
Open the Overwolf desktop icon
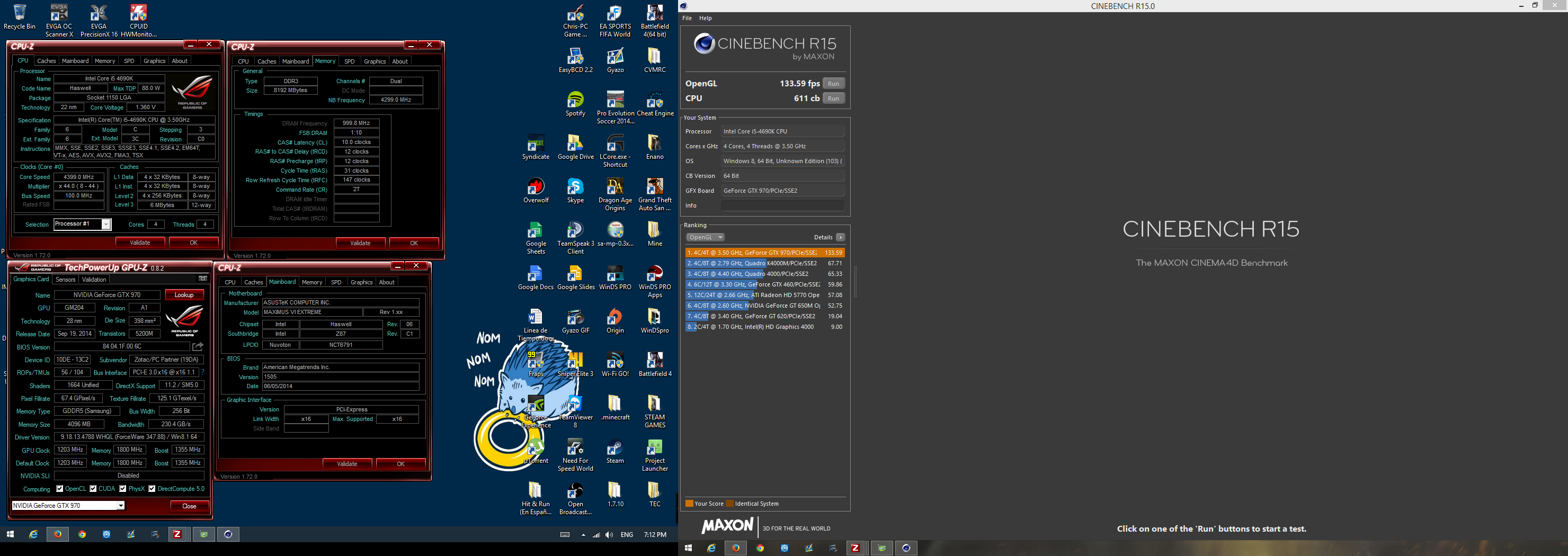click(x=536, y=191)
